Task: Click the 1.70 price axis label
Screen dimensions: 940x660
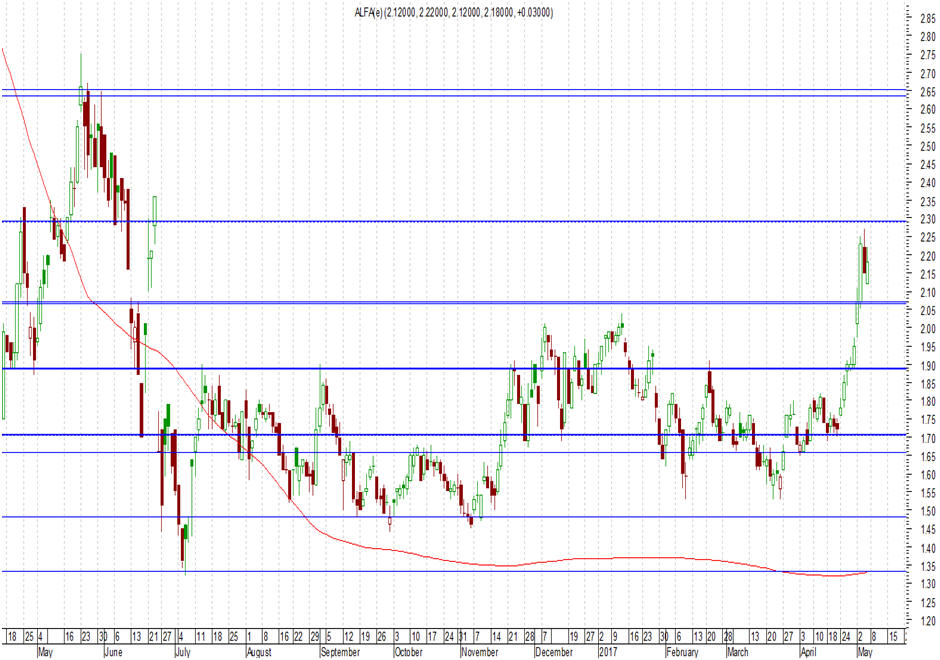Action: [927, 439]
